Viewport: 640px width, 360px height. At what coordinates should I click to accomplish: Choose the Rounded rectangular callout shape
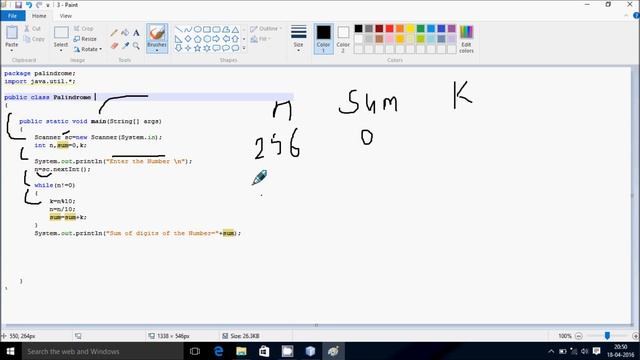click(x=216, y=48)
